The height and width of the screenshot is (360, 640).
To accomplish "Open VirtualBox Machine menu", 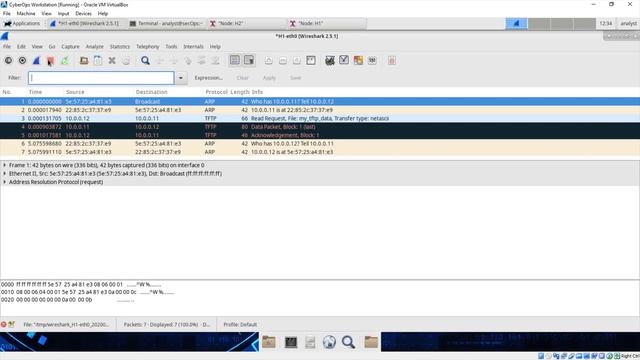I will pyautogui.click(x=26, y=13).
